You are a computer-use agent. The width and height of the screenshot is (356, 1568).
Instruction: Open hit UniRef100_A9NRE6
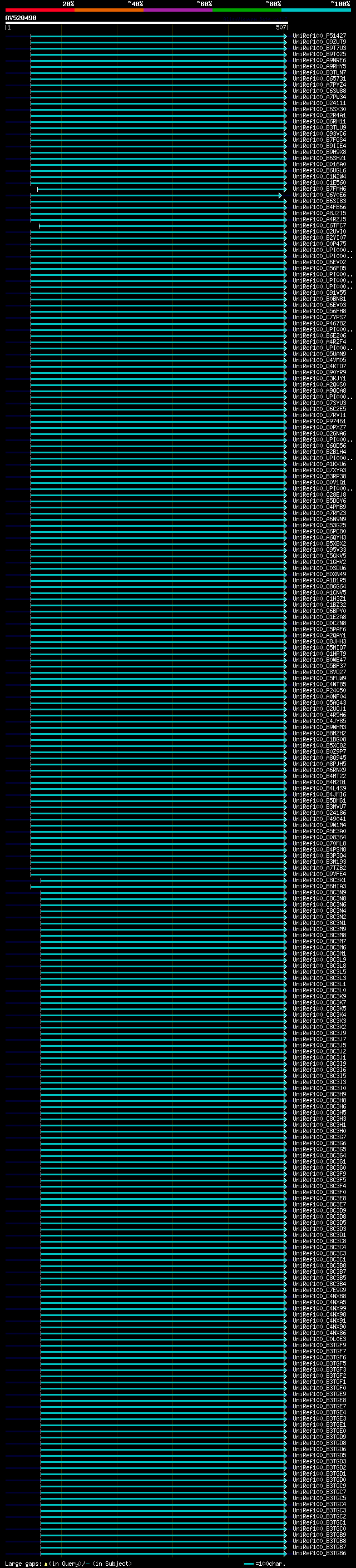click(x=319, y=60)
